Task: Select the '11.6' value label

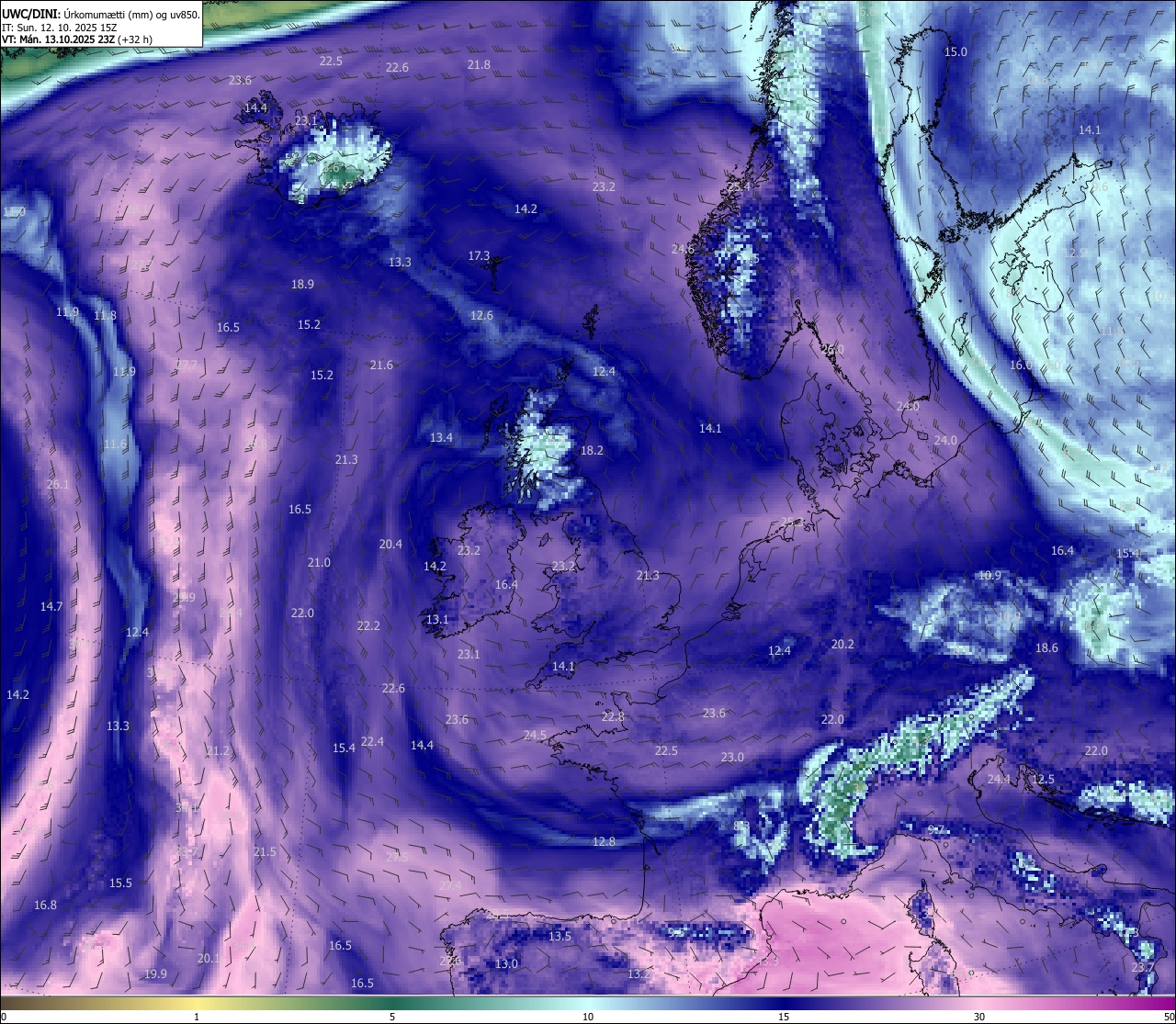Action: tap(115, 444)
